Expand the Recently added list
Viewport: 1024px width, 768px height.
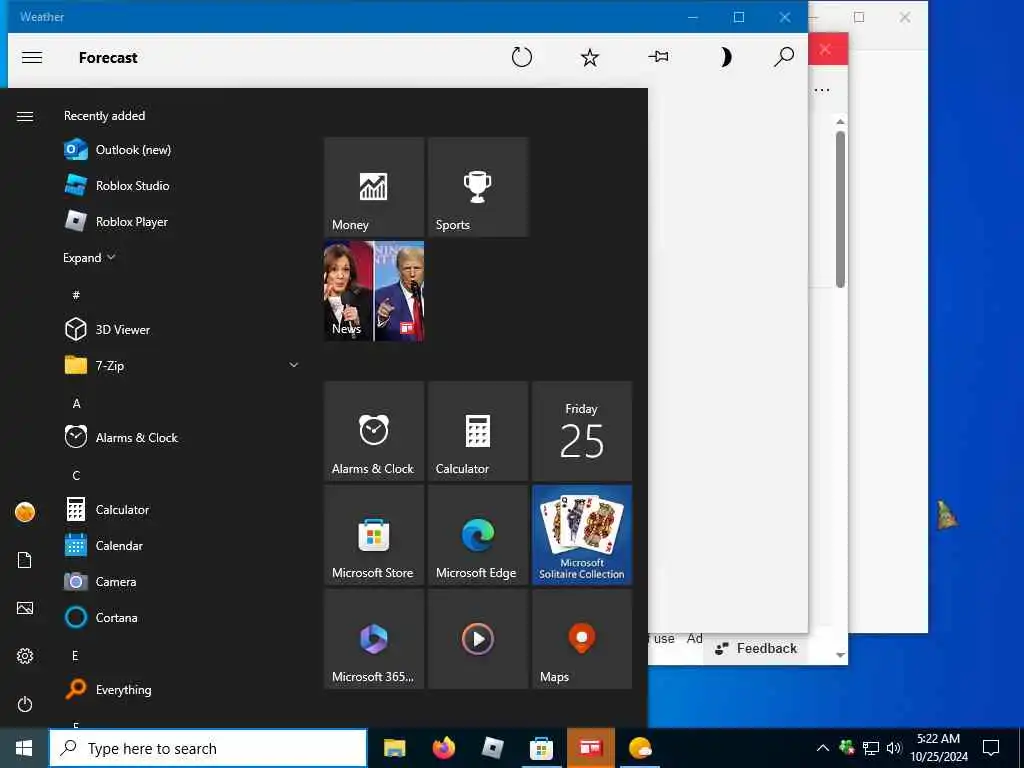coord(89,257)
